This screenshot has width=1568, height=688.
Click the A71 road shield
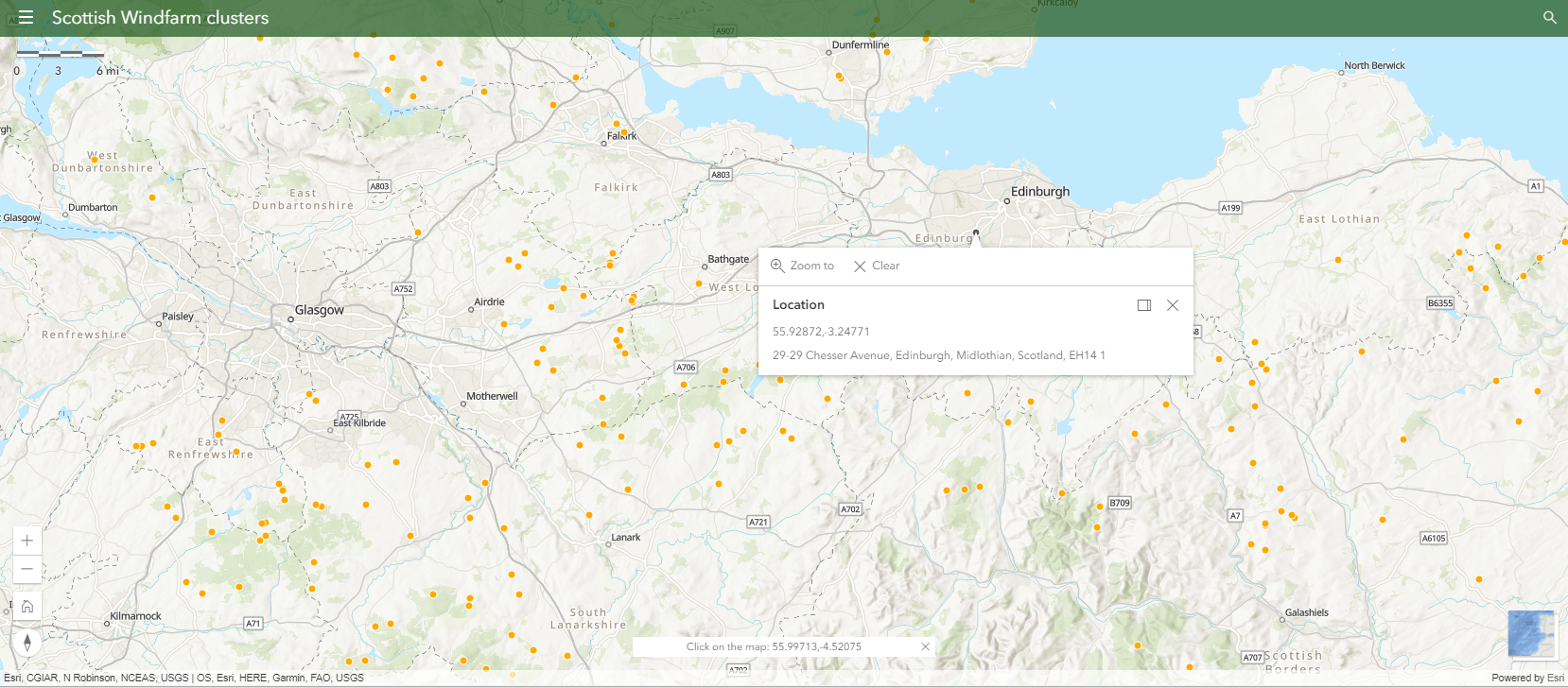click(253, 624)
